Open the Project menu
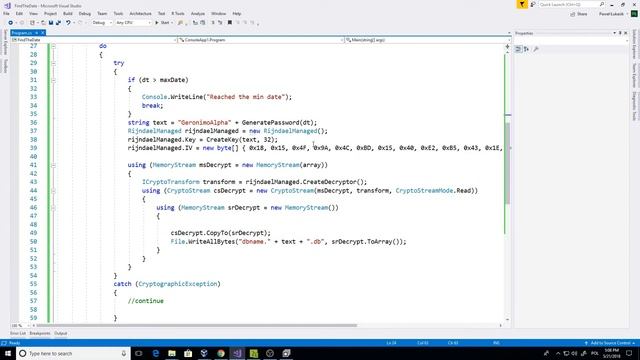The height and width of the screenshot is (360, 640). pos(50,13)
